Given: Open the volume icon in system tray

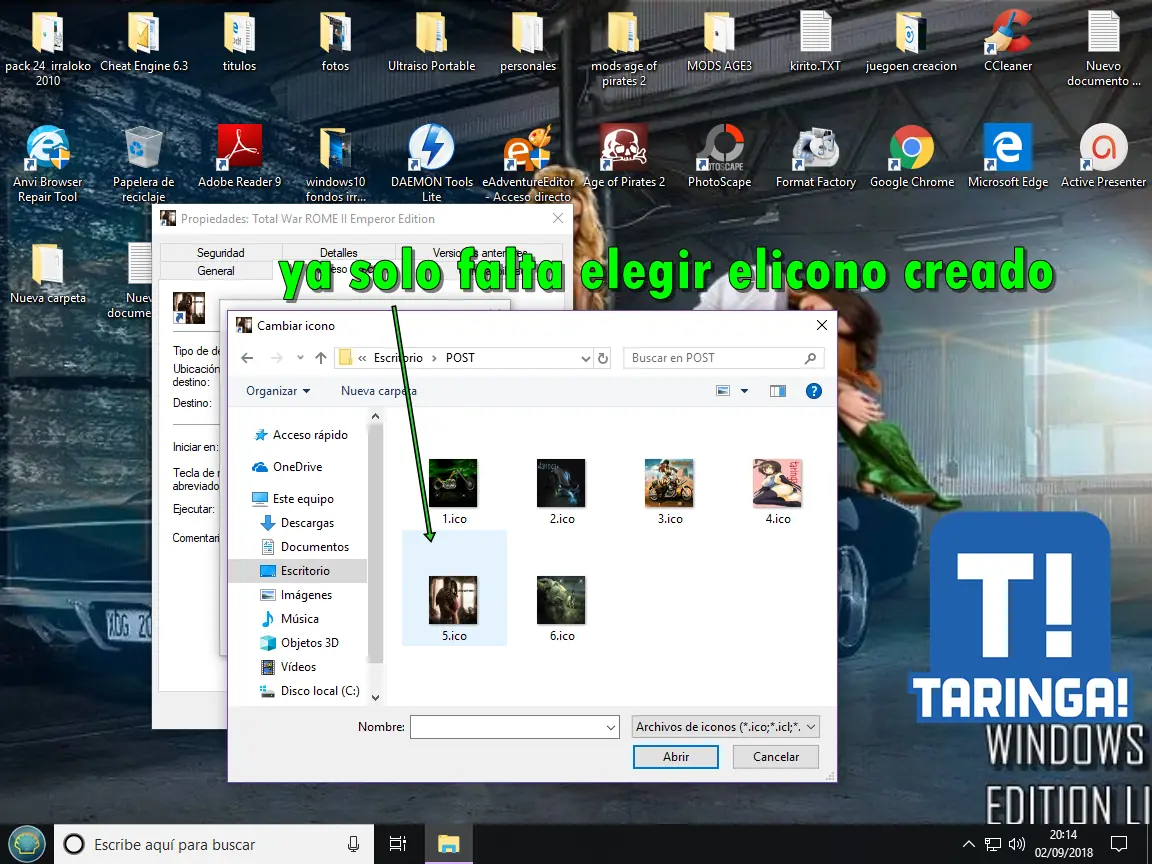Looking at the screenshot, I should [x=1017, y=844].
